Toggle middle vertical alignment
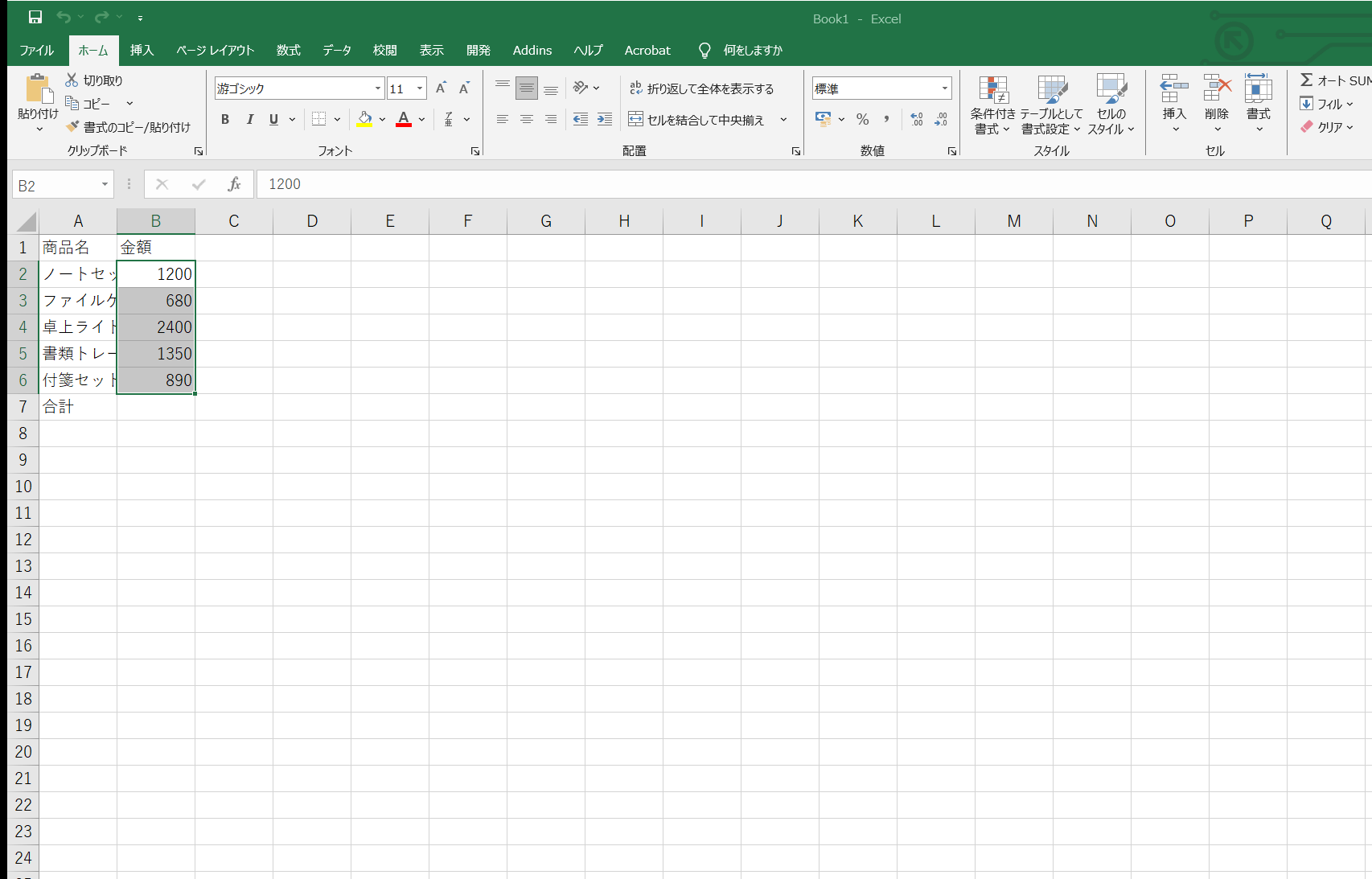1372x879 pixels. pyautogui.click(x=527, y=88)
